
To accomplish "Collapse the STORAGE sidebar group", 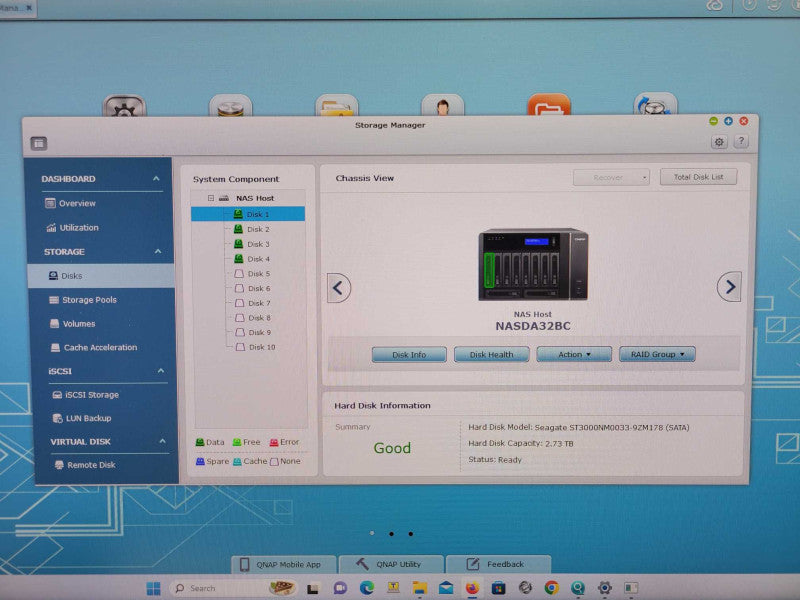I will 158,252.
